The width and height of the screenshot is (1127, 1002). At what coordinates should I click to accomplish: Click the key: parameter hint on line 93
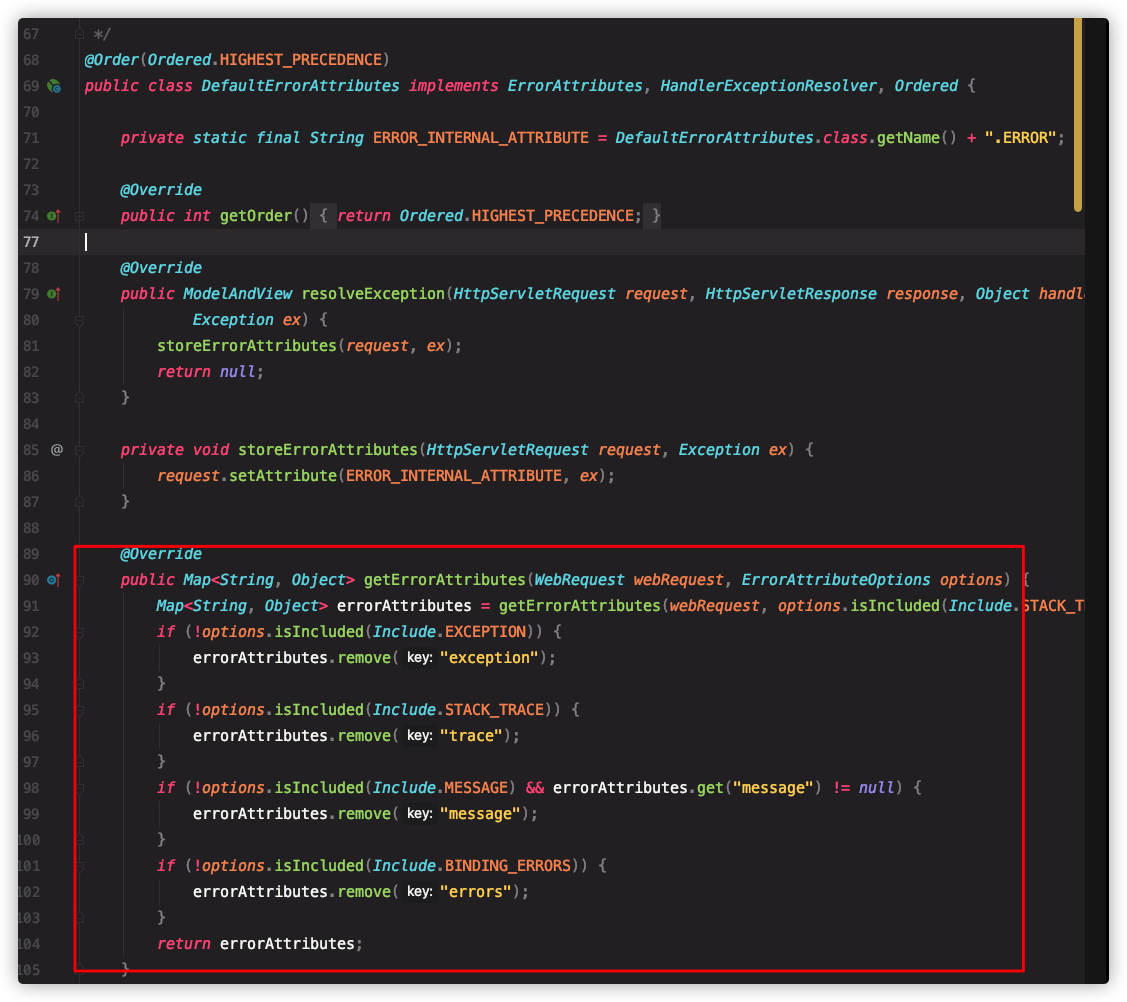[x=419, y=658]
